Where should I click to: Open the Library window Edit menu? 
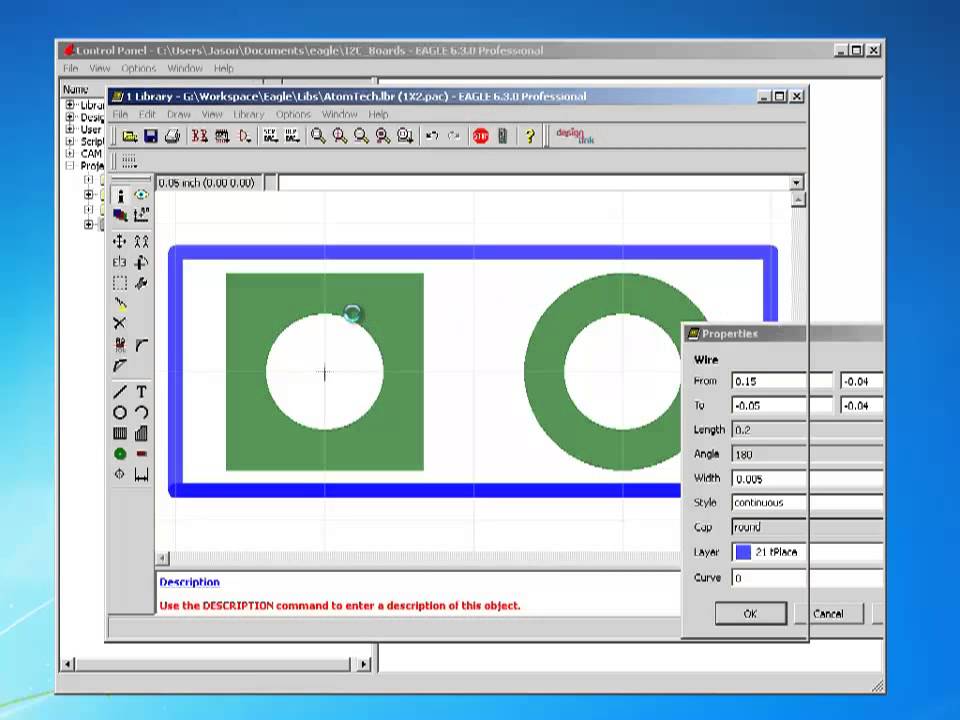pos(147,114)
